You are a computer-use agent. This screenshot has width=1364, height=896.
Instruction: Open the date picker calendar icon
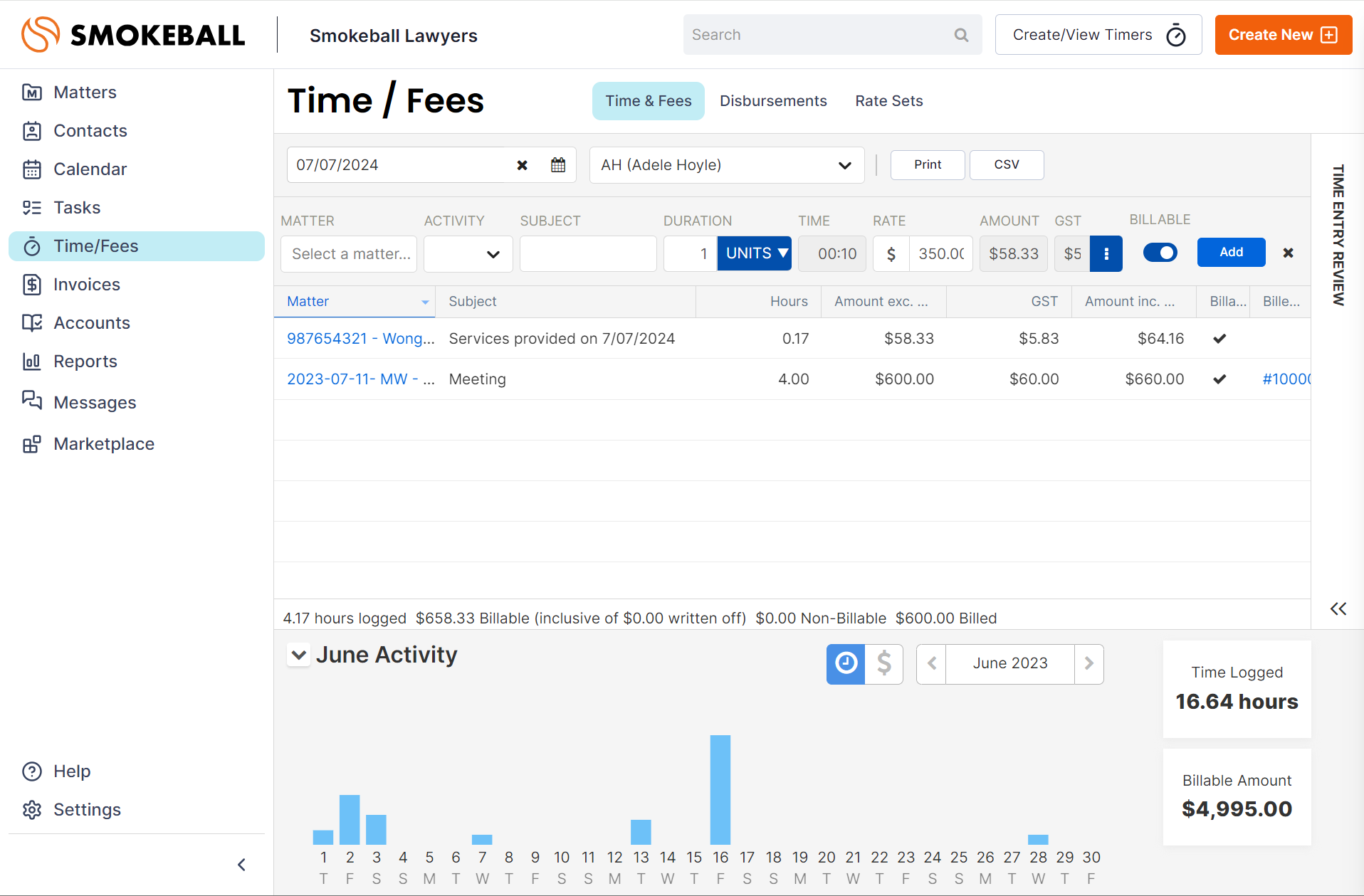coord(558,165)
